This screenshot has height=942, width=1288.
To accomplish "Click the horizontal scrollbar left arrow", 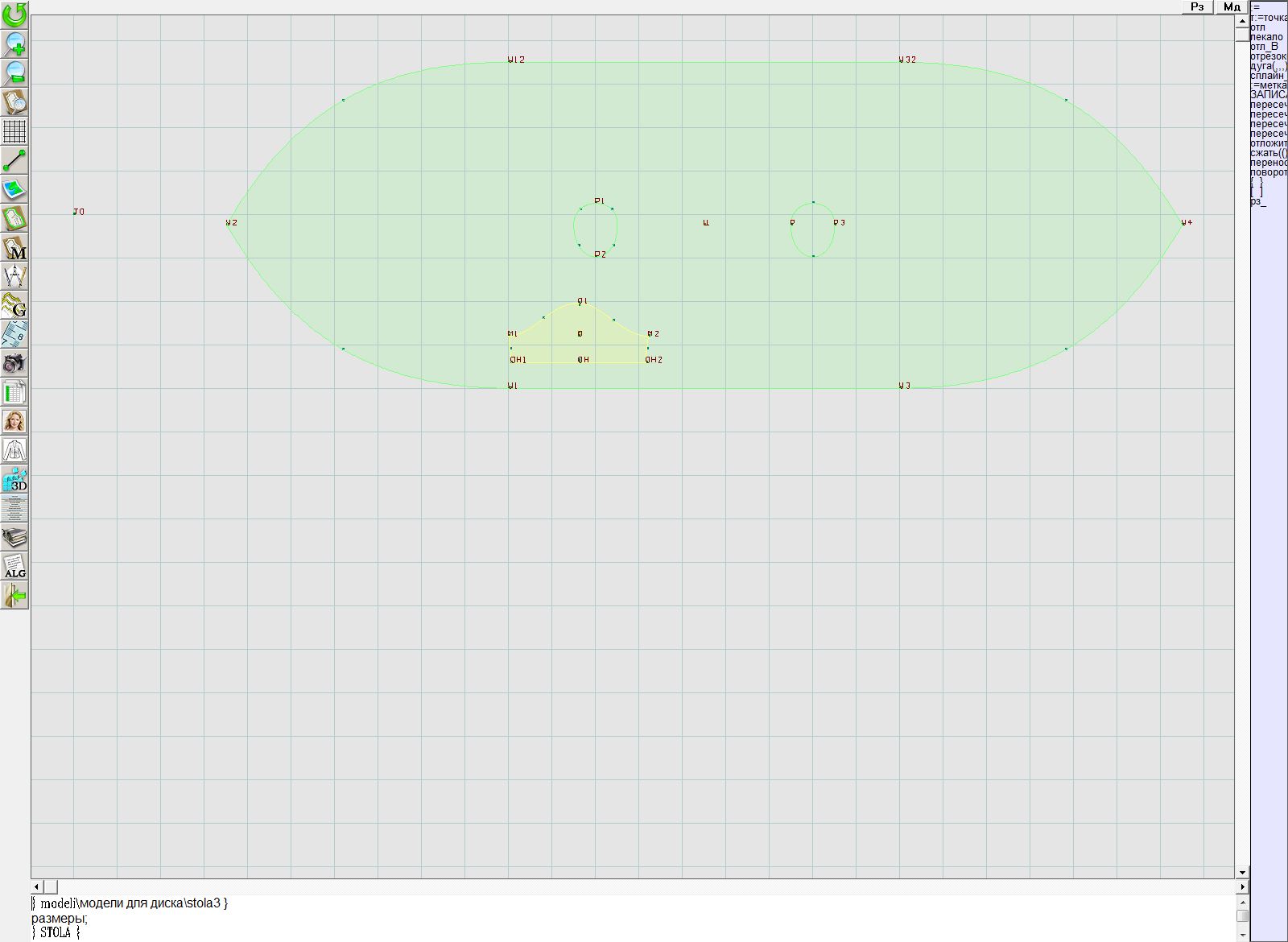I will coord(37,886).
